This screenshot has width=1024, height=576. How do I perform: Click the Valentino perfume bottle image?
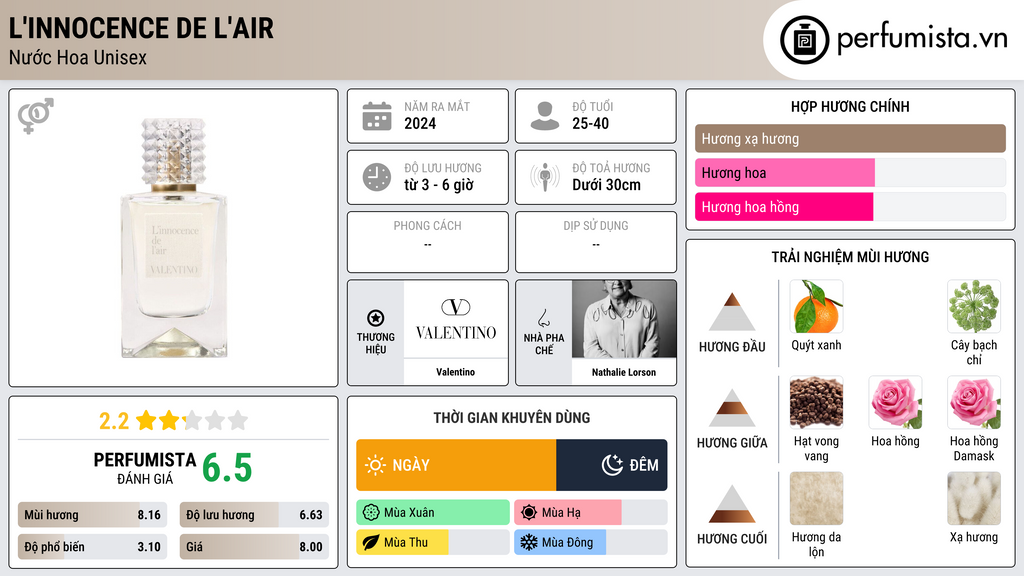tap(174, 238)
